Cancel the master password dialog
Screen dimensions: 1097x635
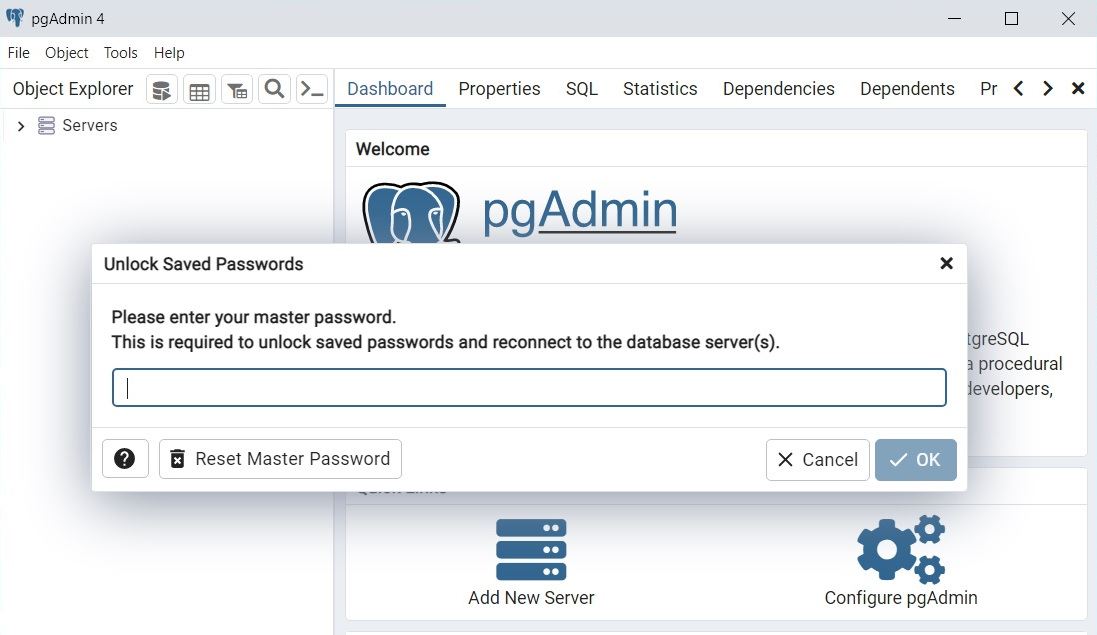[x=817, y=459]
